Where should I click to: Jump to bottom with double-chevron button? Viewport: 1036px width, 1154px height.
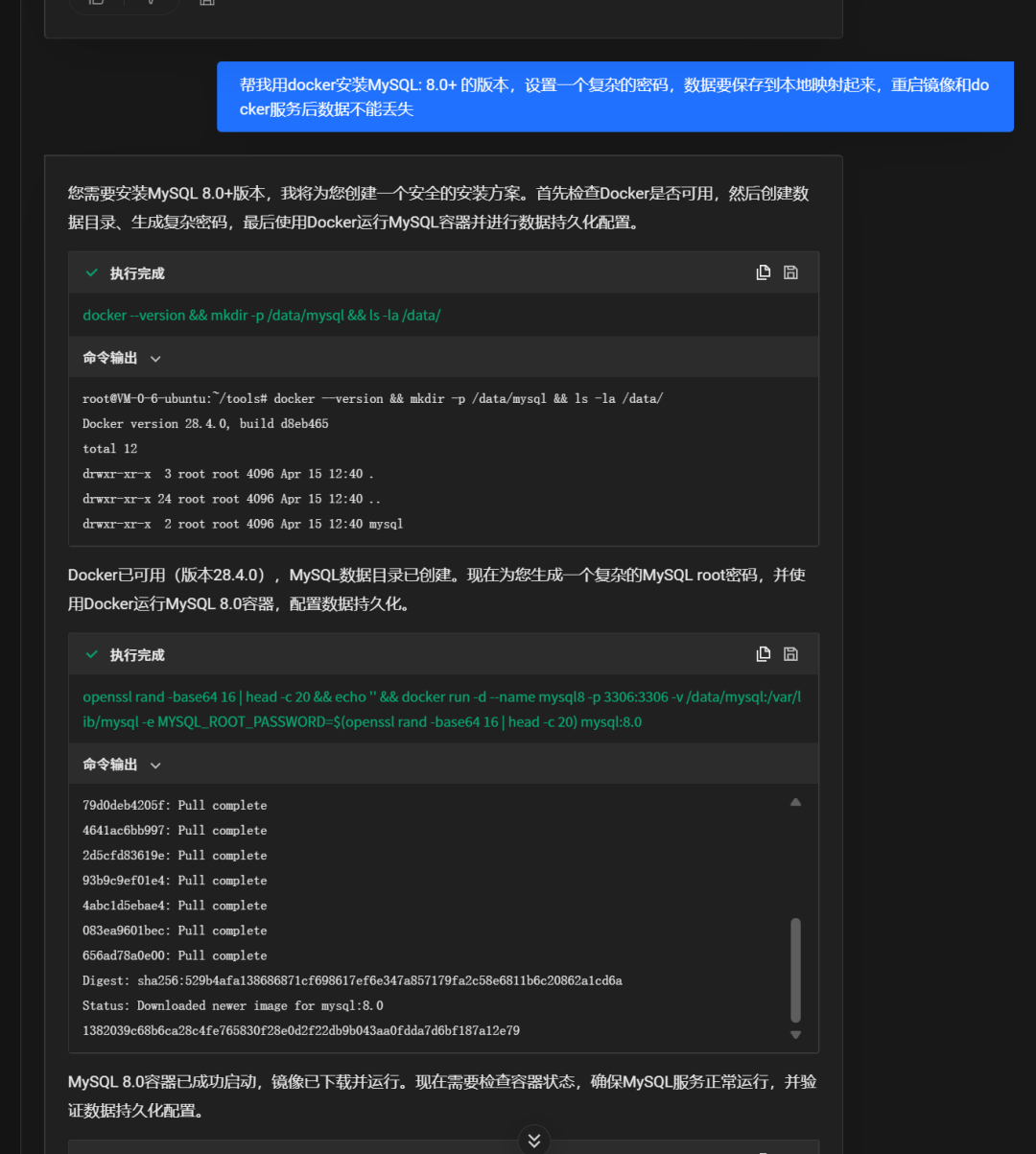pyautogui.click(x=534, y=1140)
